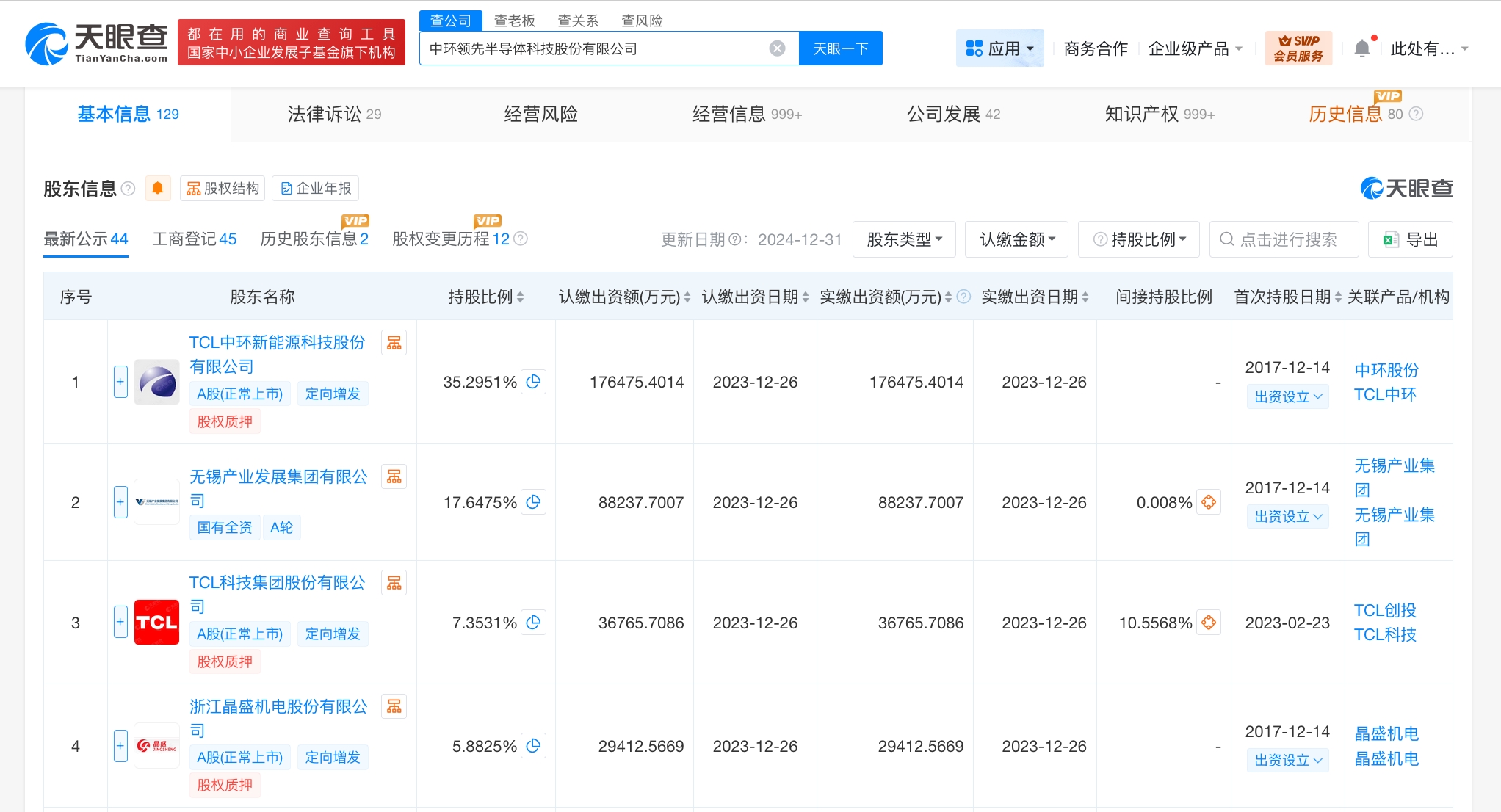The height and width of the screenshot is (812, 1501).
Task: Open notifications bell in header
Action: coord(1361,48)
